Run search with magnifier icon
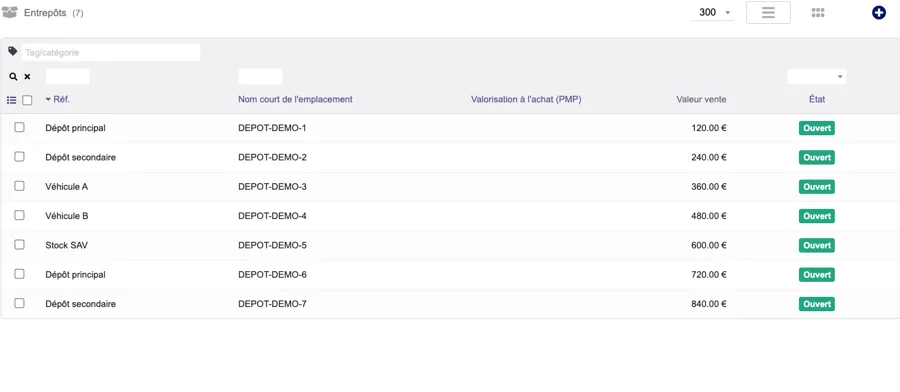900x392 pixels. pos(13,76)
